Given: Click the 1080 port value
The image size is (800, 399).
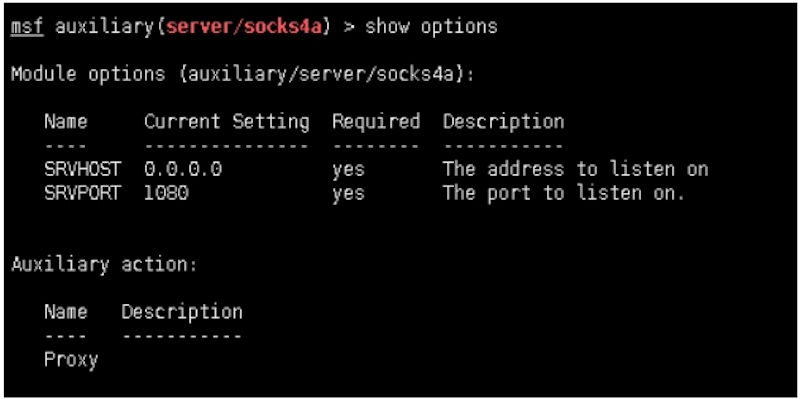Looking at the screenshot, I should click(x=166, y=193).
